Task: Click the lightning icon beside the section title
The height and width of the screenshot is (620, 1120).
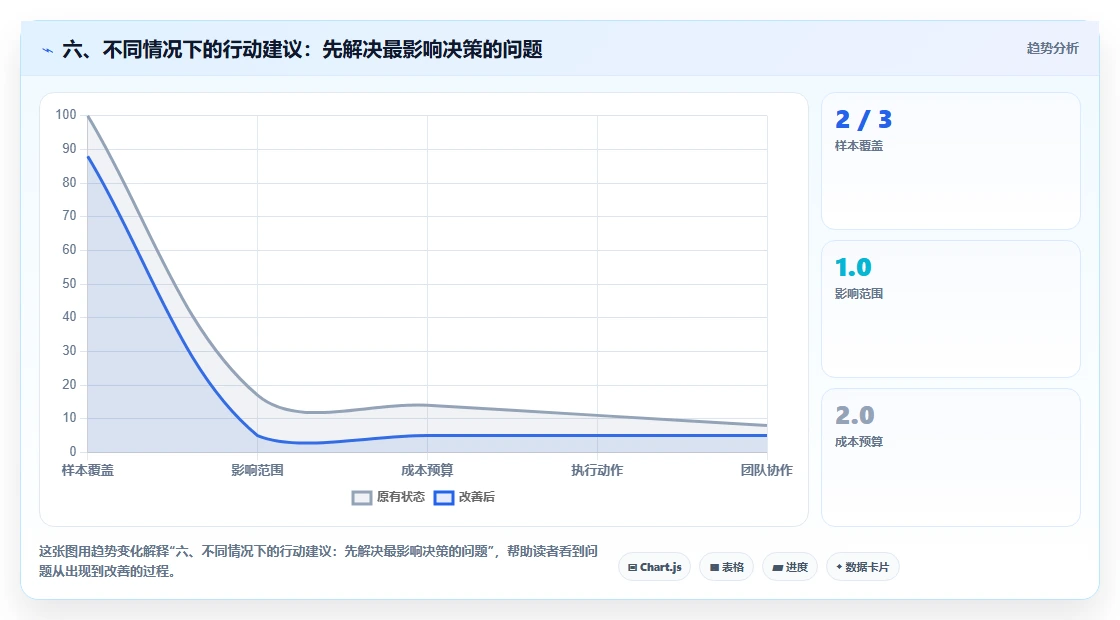Action: (47, 50)
